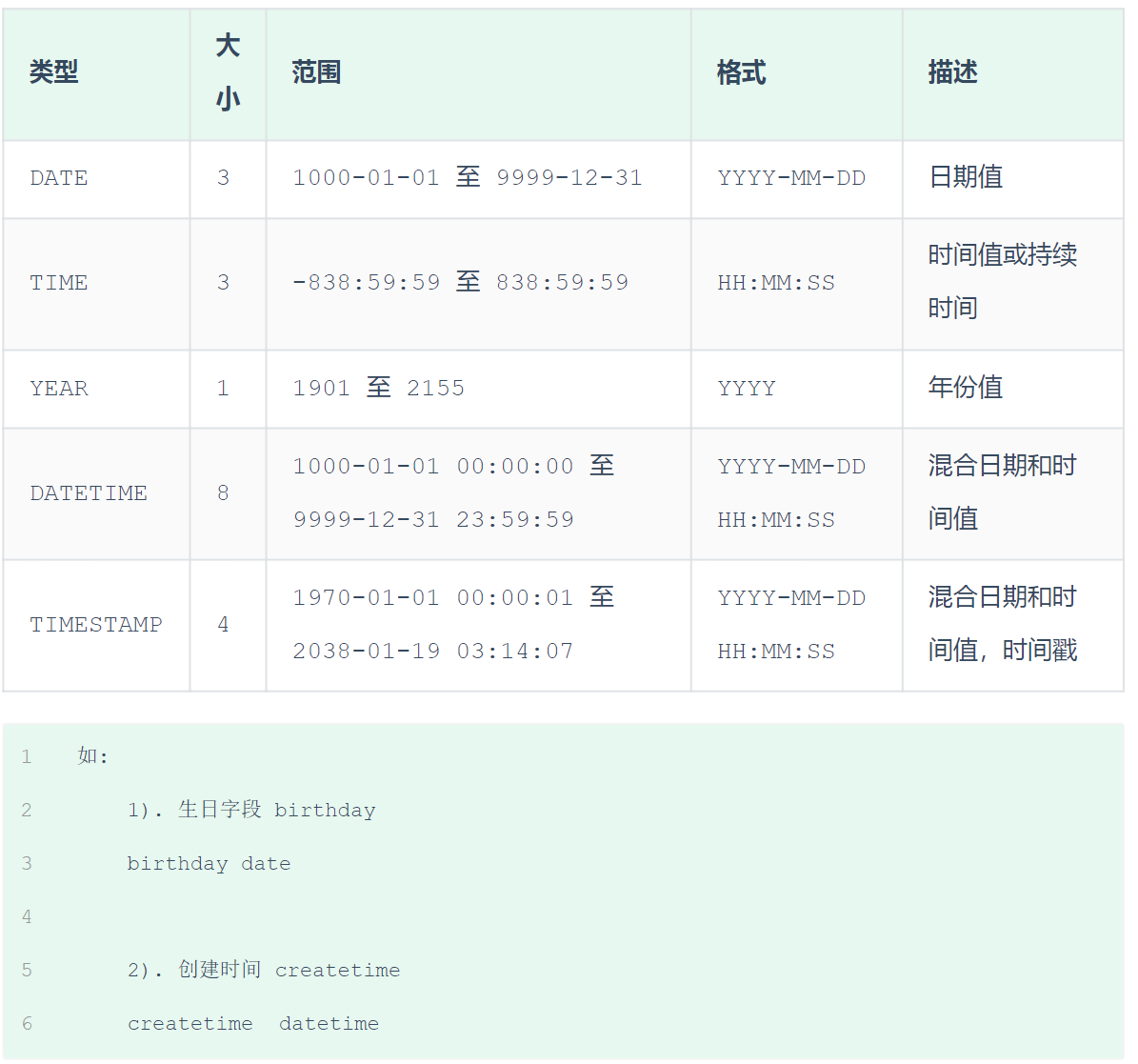1138x1064 pixels.
Task: Click the YYYY format cell for YEAR
Action: tap(747, 389)
